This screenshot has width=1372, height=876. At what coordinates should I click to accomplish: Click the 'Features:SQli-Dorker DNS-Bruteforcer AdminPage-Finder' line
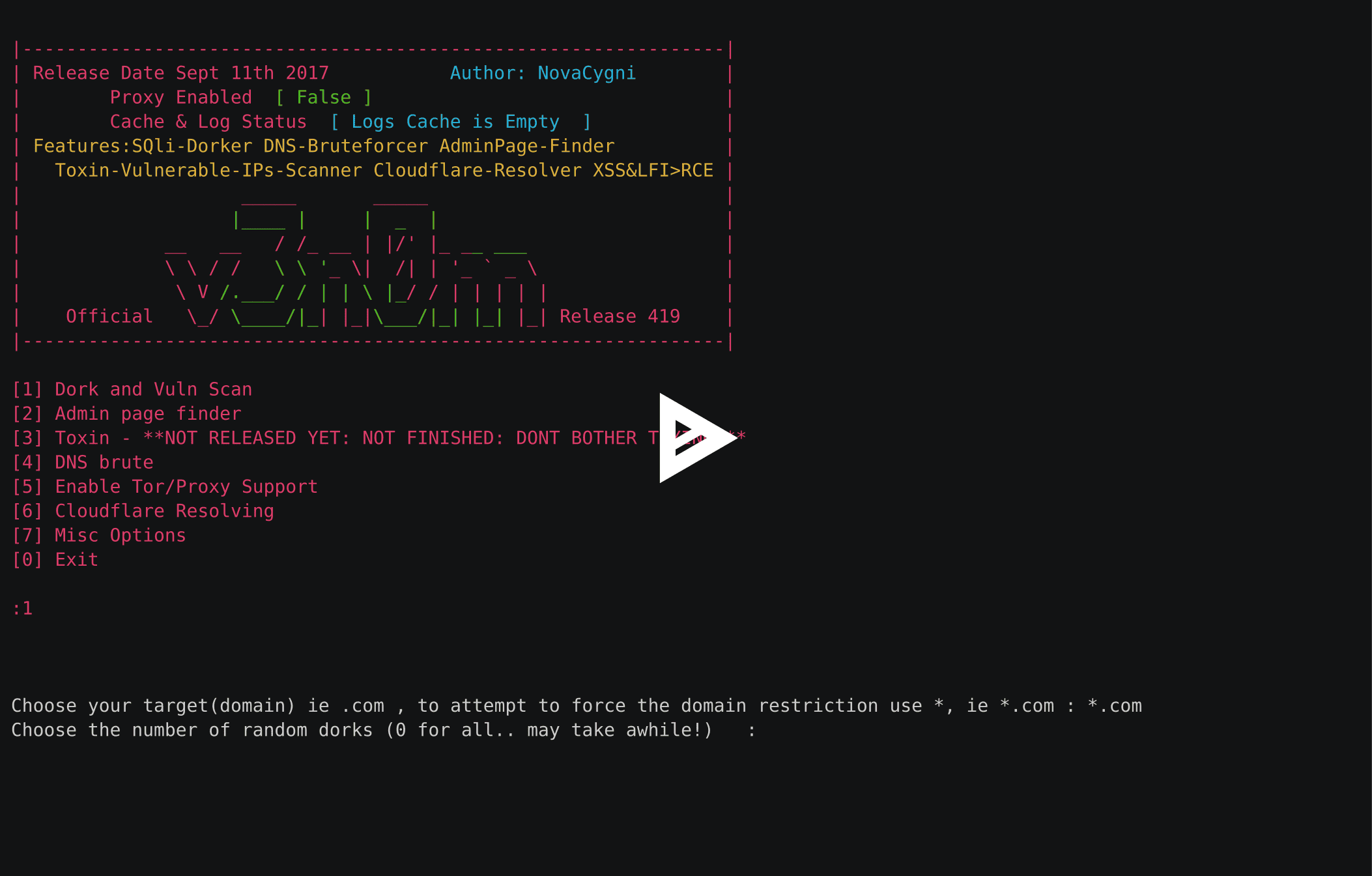click(324, 147)
